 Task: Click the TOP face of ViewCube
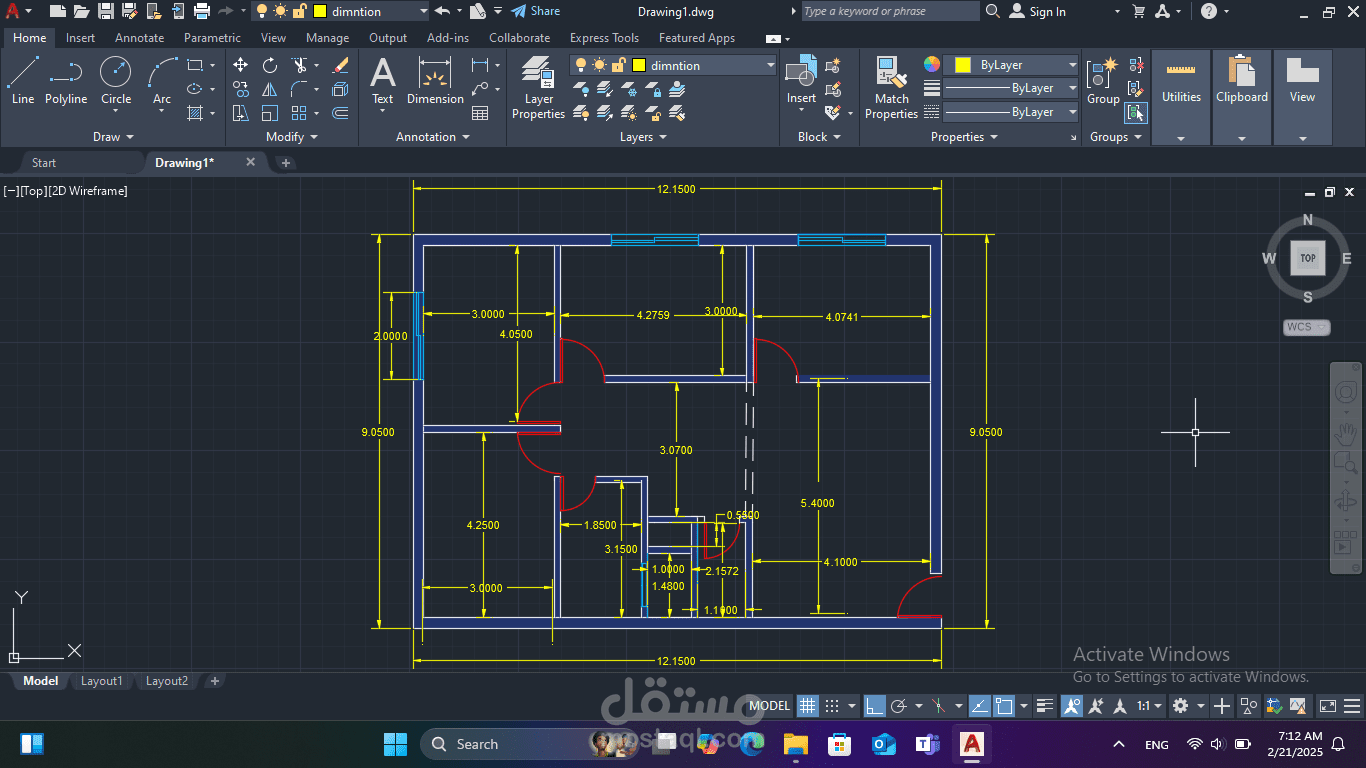(1308, 258)
